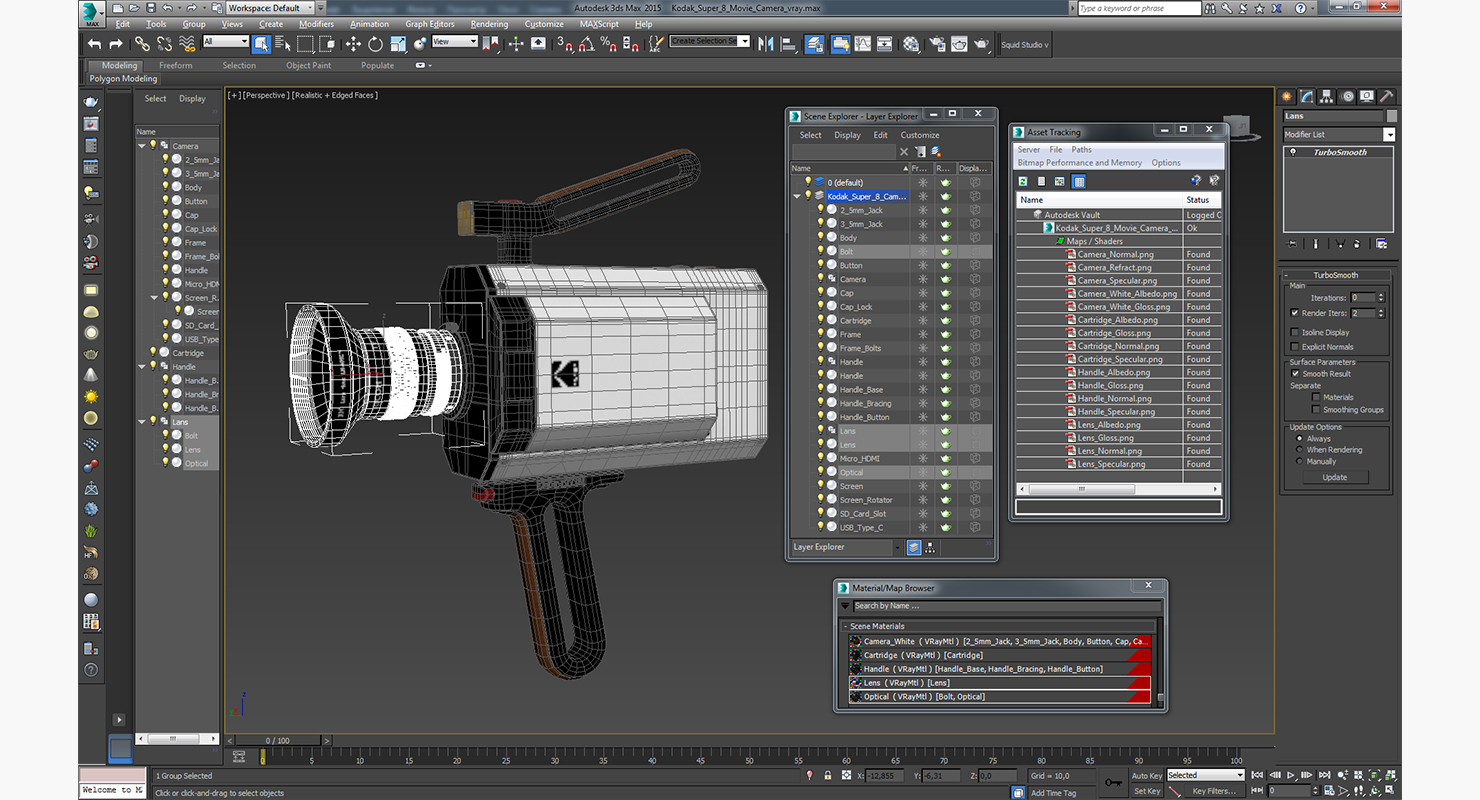Collapse the Handle group in left explorer
The width and height of the screenshot is (1480, 800).
[x=142, y=367]
